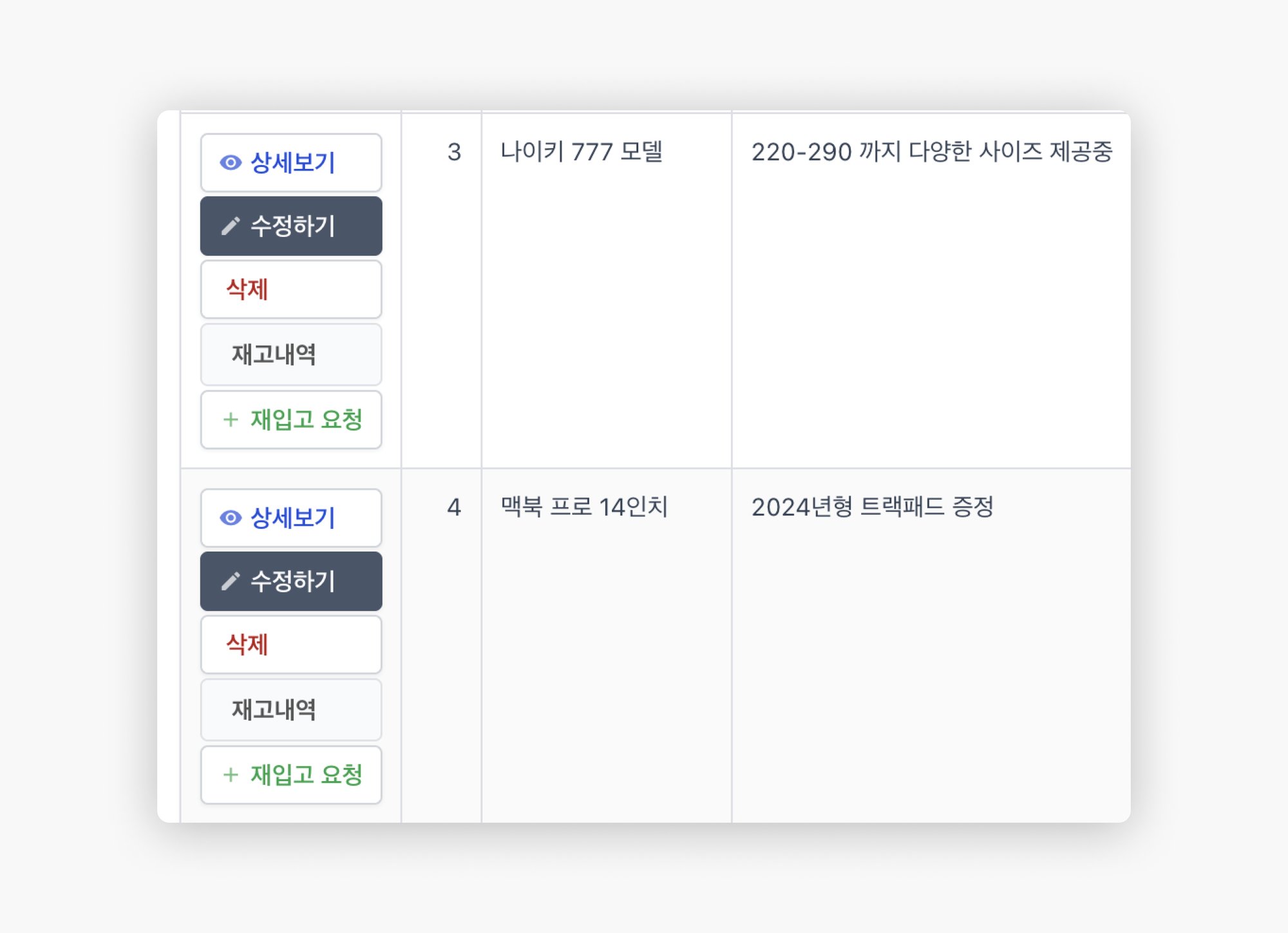
Task: Open 상세보기 for 맥북 프로 14인치
Action: [291, 517]
